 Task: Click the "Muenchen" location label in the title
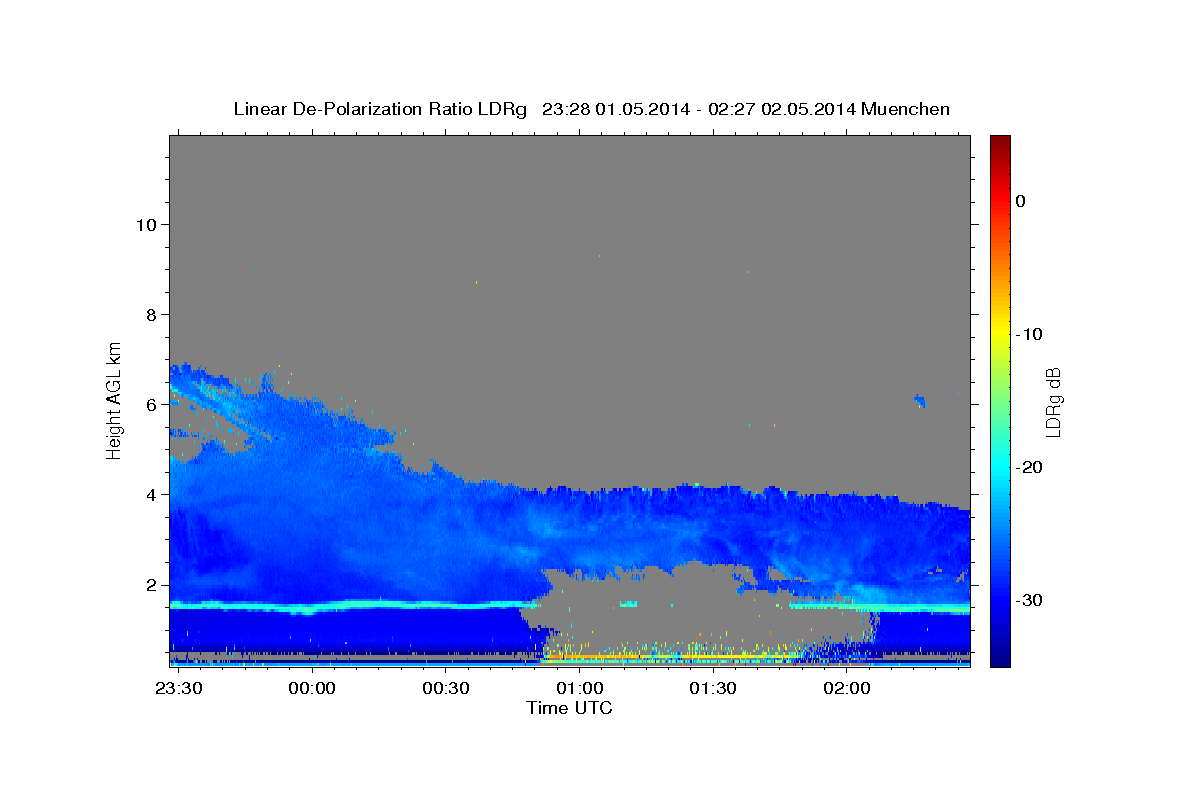point(907,109)
